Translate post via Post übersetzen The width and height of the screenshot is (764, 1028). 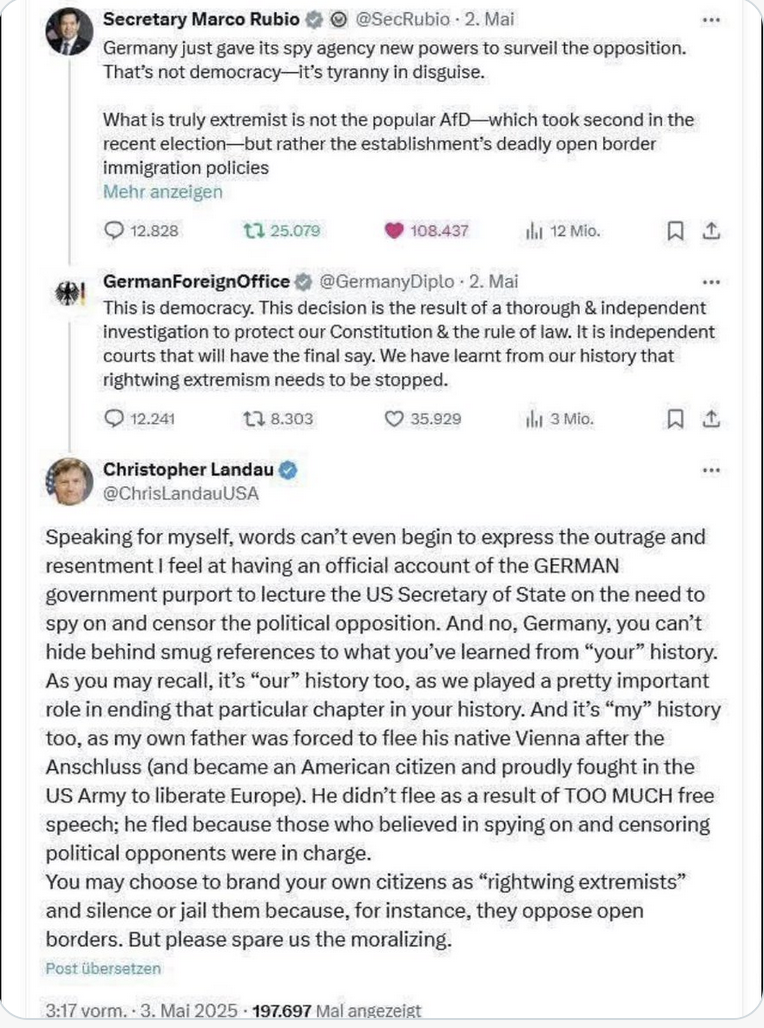pyautogui.click(x=103, y=968)
